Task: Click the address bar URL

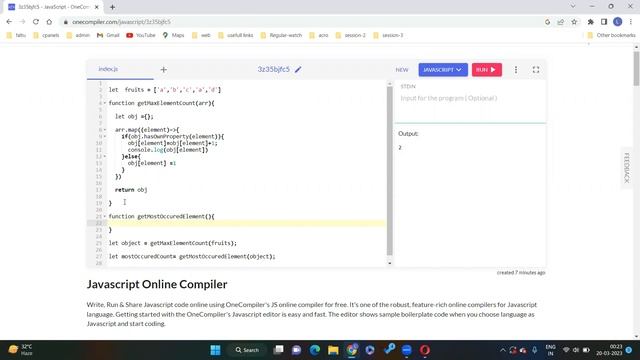Action: coord(121,22)
